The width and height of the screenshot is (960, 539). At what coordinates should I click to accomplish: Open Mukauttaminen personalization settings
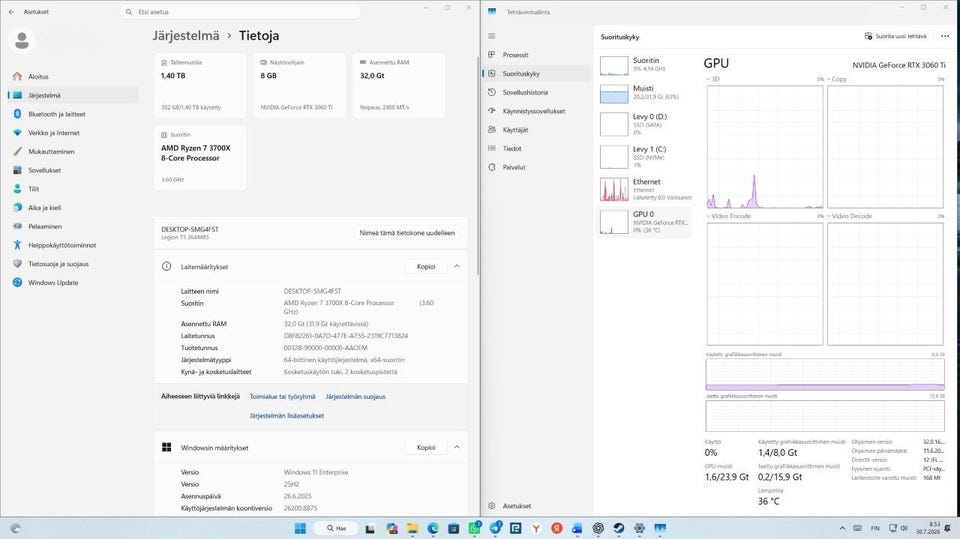(51, 151)
